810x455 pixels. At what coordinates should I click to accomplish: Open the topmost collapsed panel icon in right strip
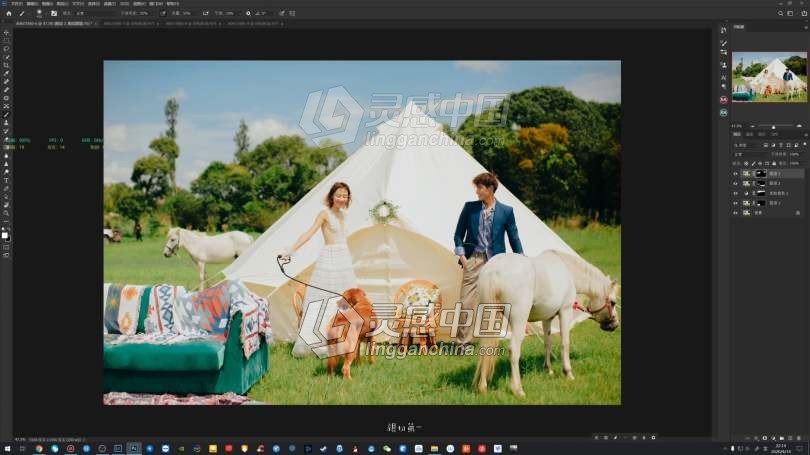click(x=723, y=30)
